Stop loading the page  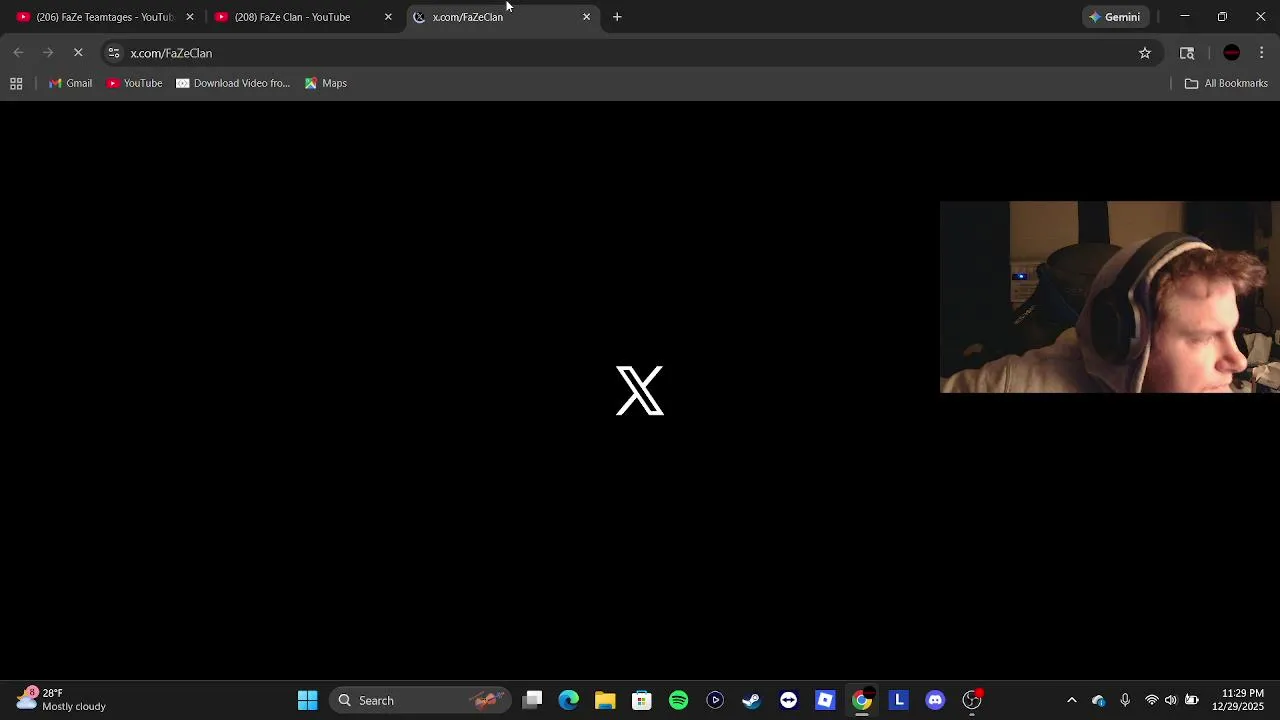click(x=78, y=53)
